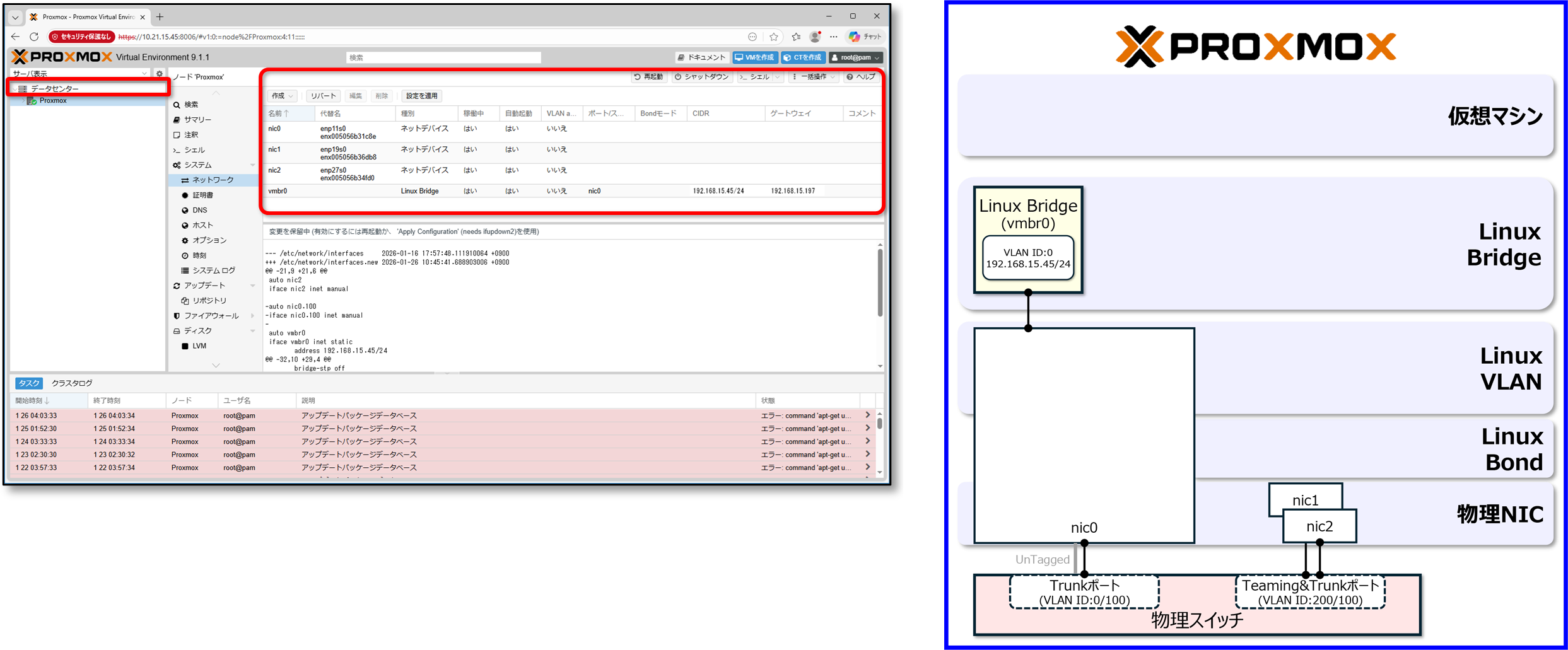
Task: Click the シャットダウン shutdown button
Action: click(x=701, y=77)
